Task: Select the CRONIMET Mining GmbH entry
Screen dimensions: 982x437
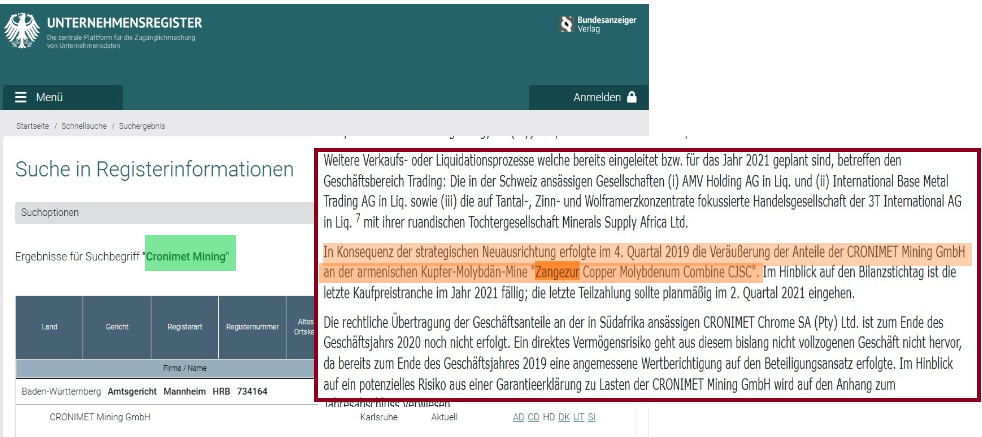Action: [100, 417]
